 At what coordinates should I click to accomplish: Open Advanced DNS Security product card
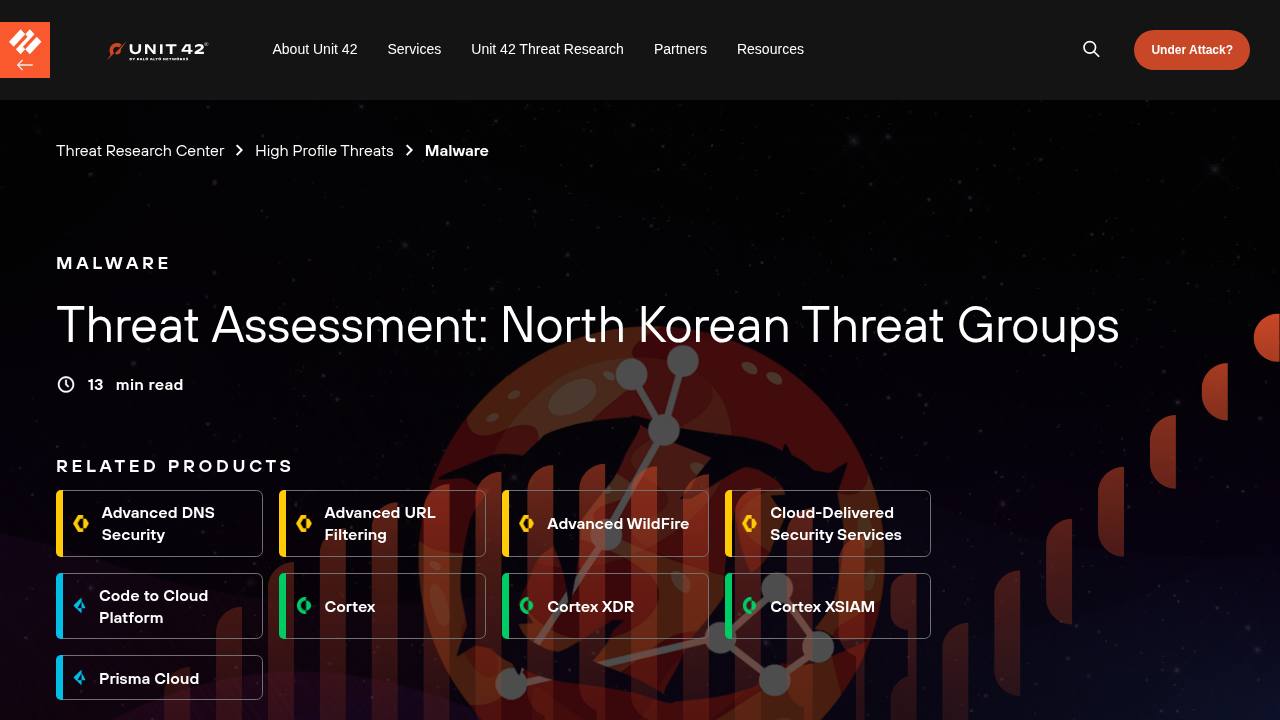159,523
